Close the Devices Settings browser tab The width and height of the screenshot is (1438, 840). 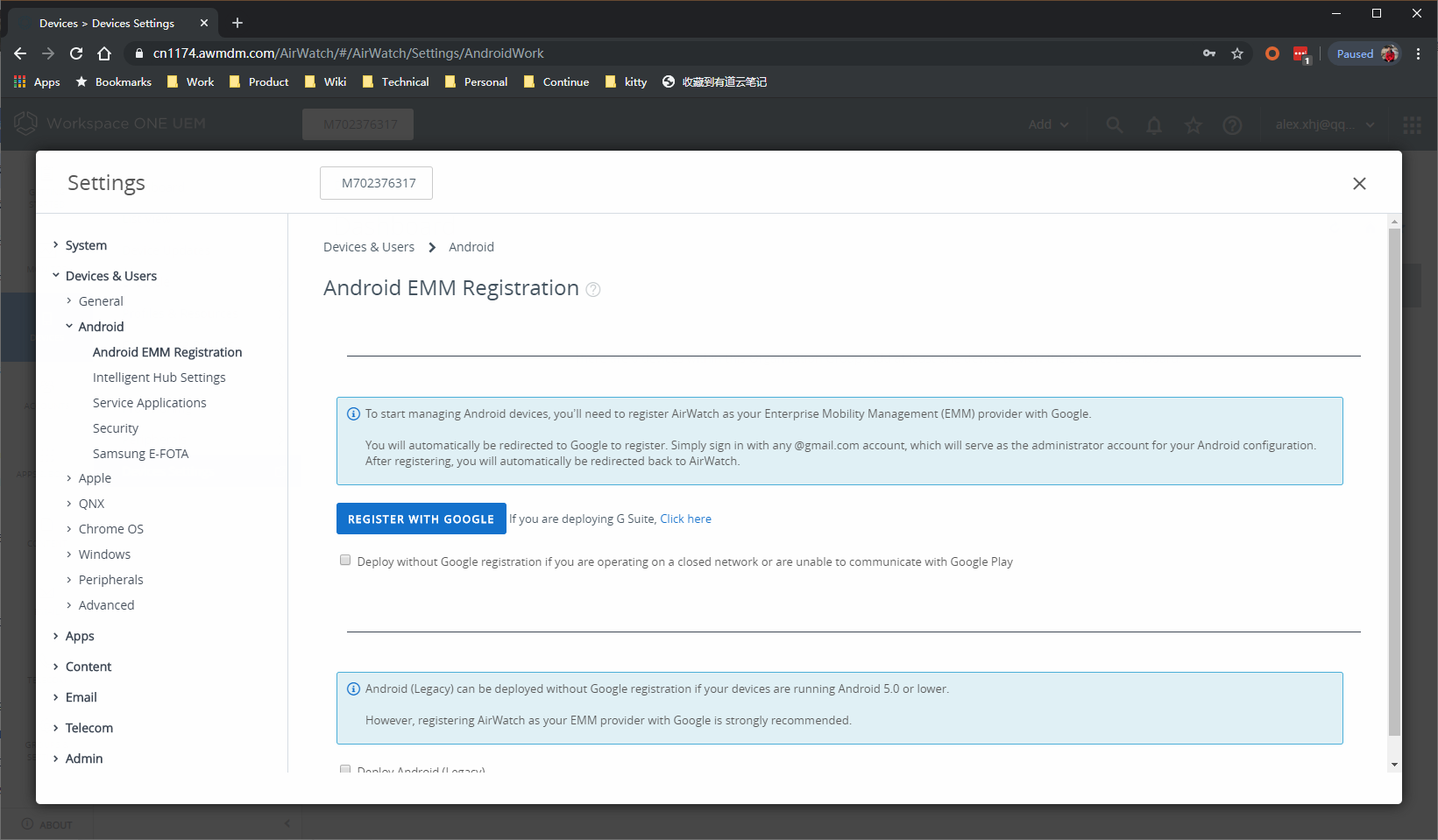click(204, 23)
